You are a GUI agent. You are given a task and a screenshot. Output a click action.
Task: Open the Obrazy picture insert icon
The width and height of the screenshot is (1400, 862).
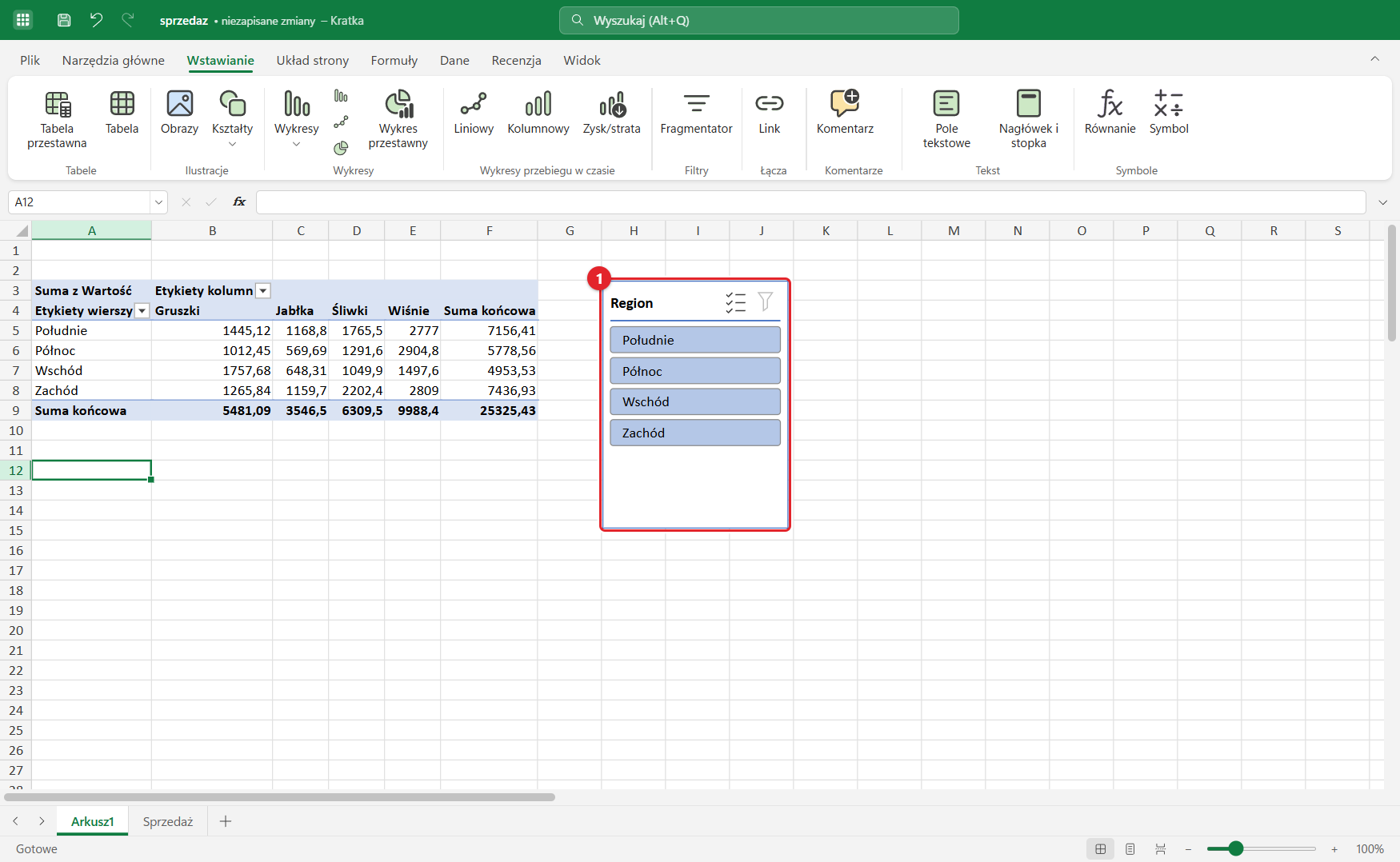point(179,113)
